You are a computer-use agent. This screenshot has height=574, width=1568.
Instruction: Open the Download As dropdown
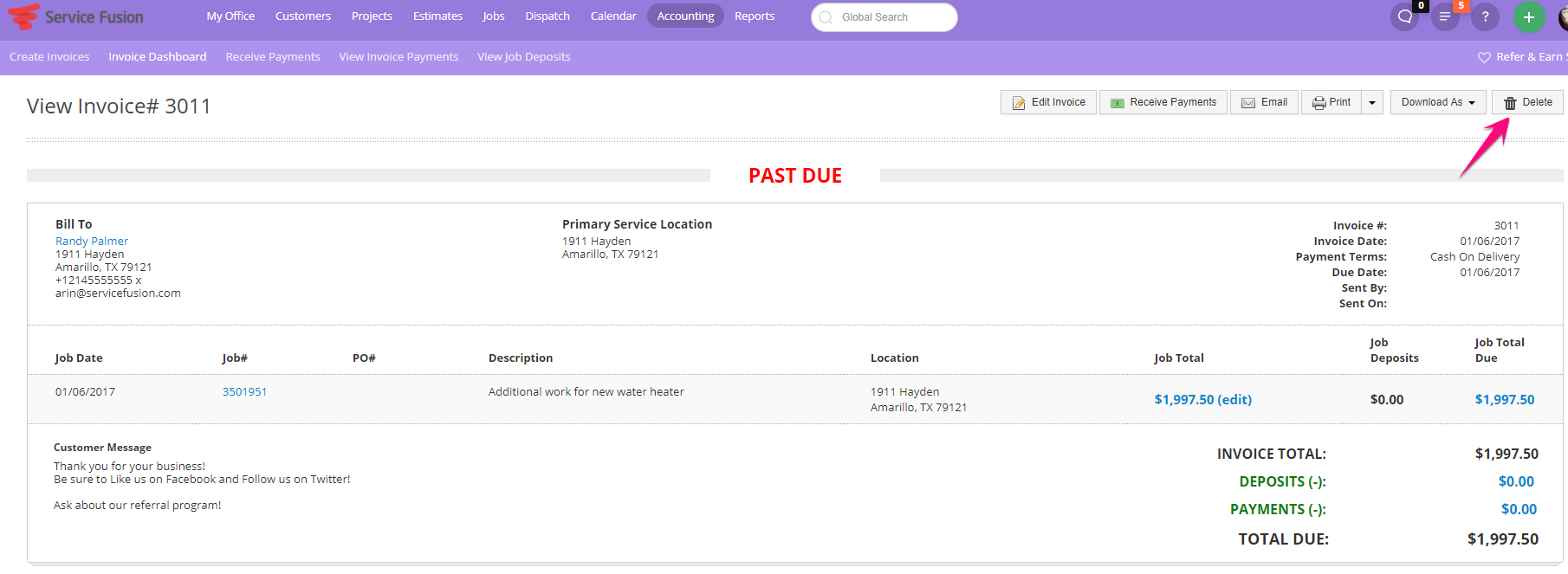point(1438,102)
